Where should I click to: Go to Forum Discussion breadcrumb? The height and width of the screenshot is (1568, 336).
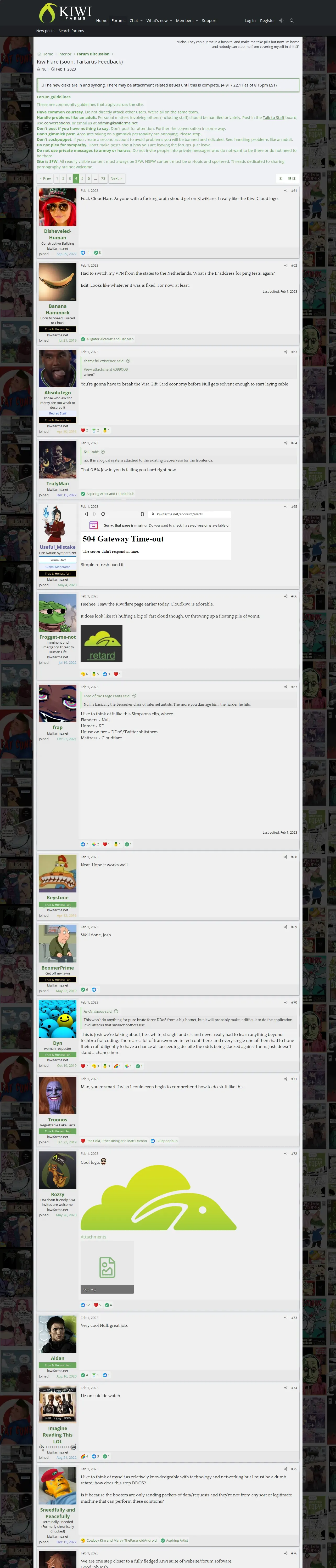pos(93,54)
